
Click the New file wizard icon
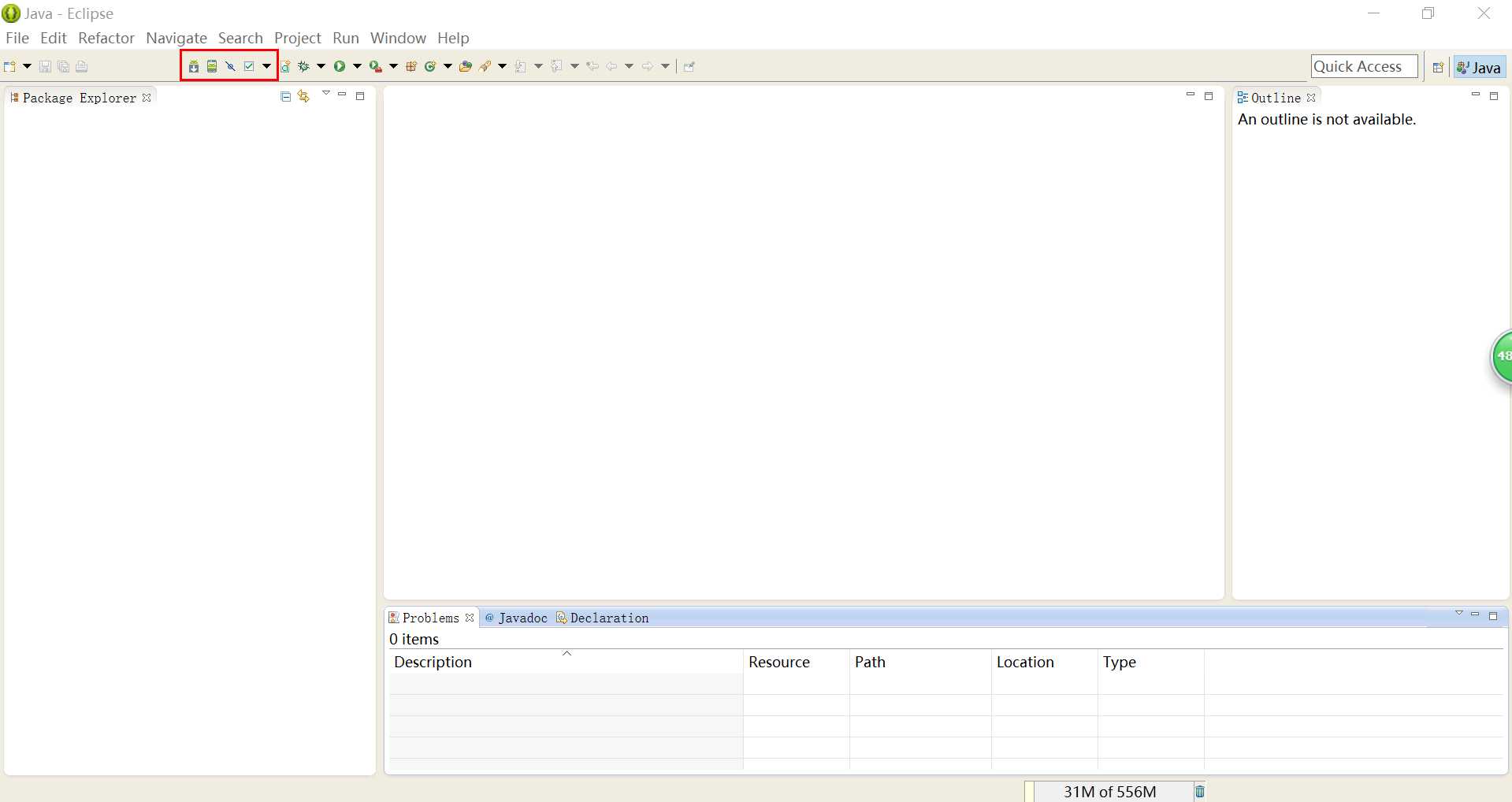(x=10, y=66)
